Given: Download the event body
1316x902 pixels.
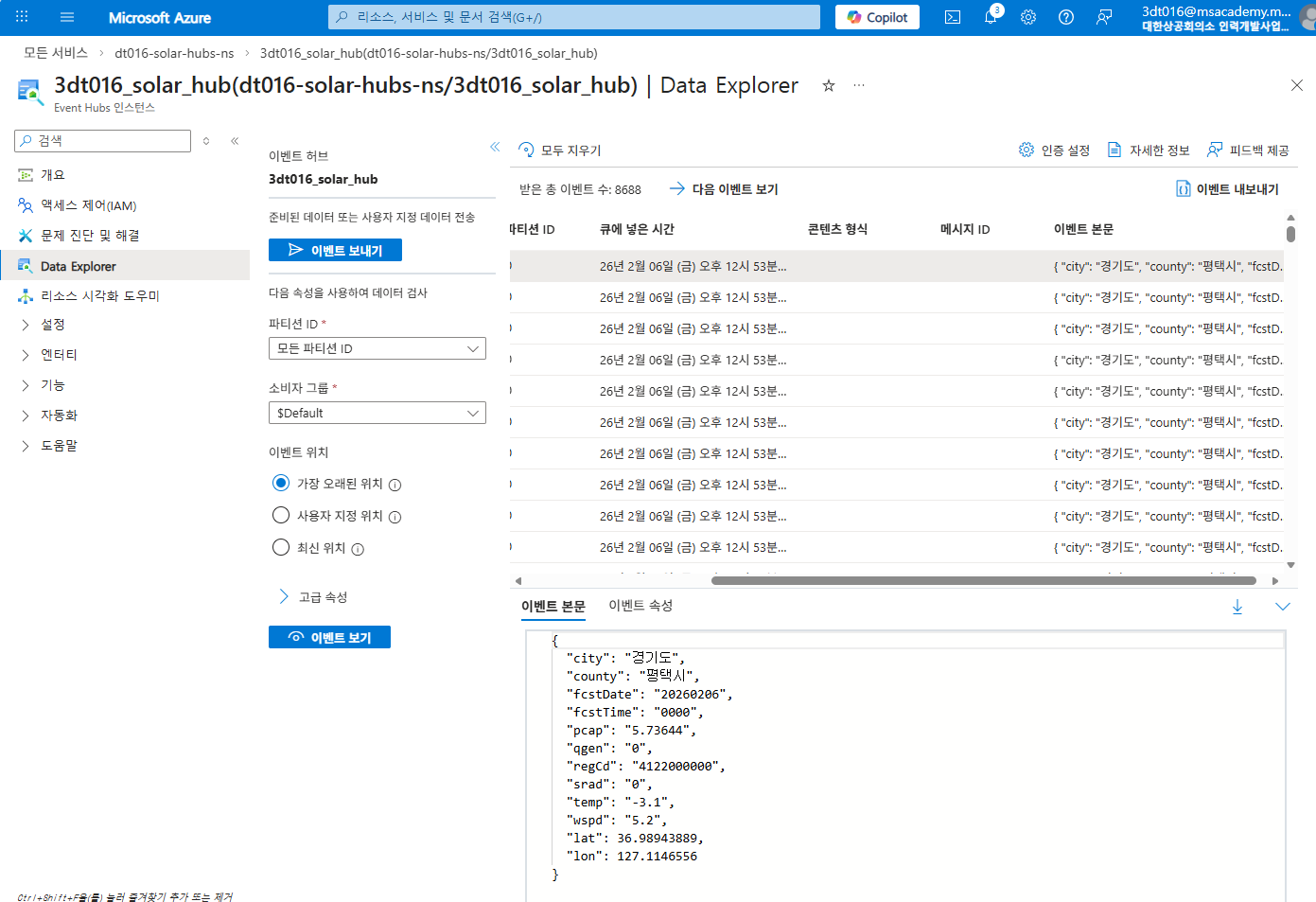Looking at the screenshot, I should [x=1237, y=607].
